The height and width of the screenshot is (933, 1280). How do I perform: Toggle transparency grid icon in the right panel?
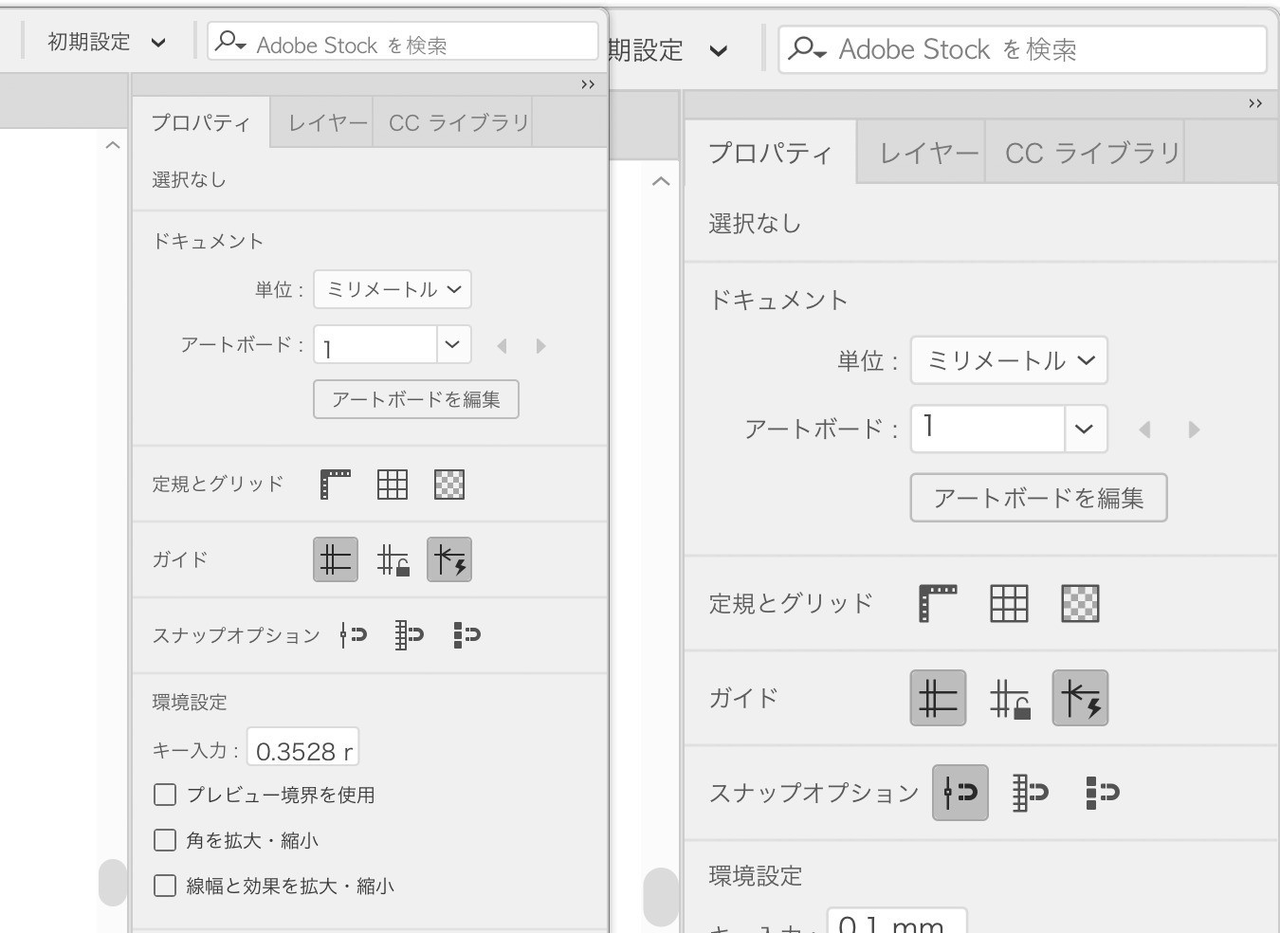coord(1080,603)
